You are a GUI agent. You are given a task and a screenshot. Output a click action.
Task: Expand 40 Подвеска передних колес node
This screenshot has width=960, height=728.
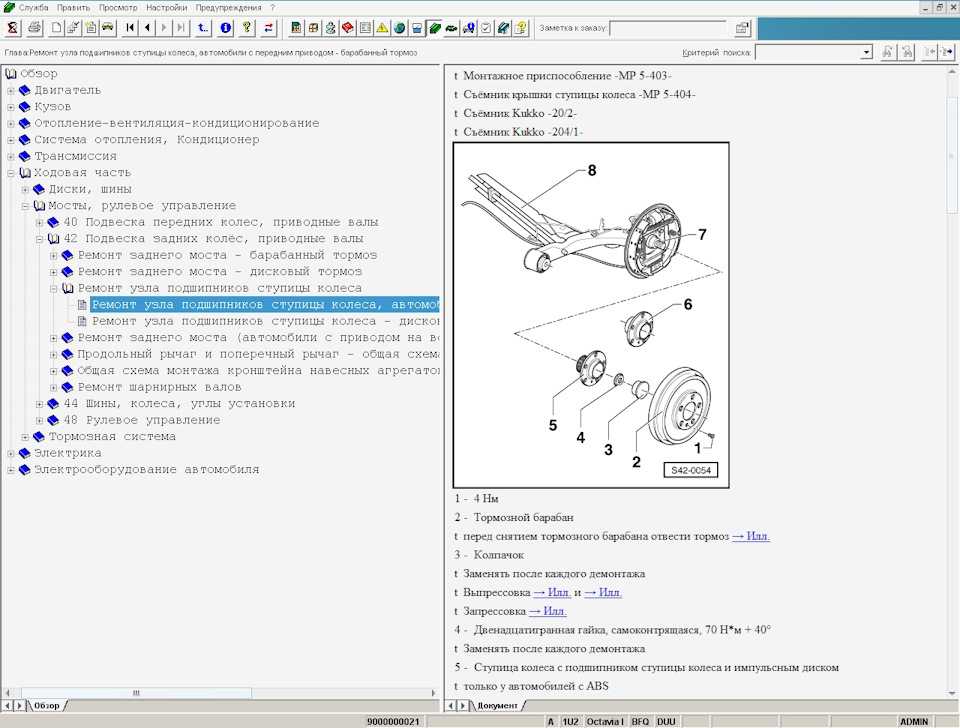pos(40,223)
